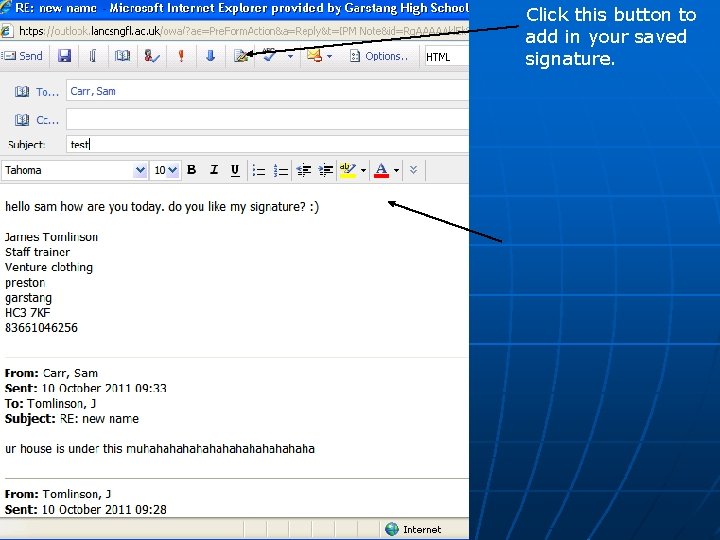This screenshot has height=540, width=720.
Task: Click signature line 'Venture clothing'
Action: tap(49, 267)
